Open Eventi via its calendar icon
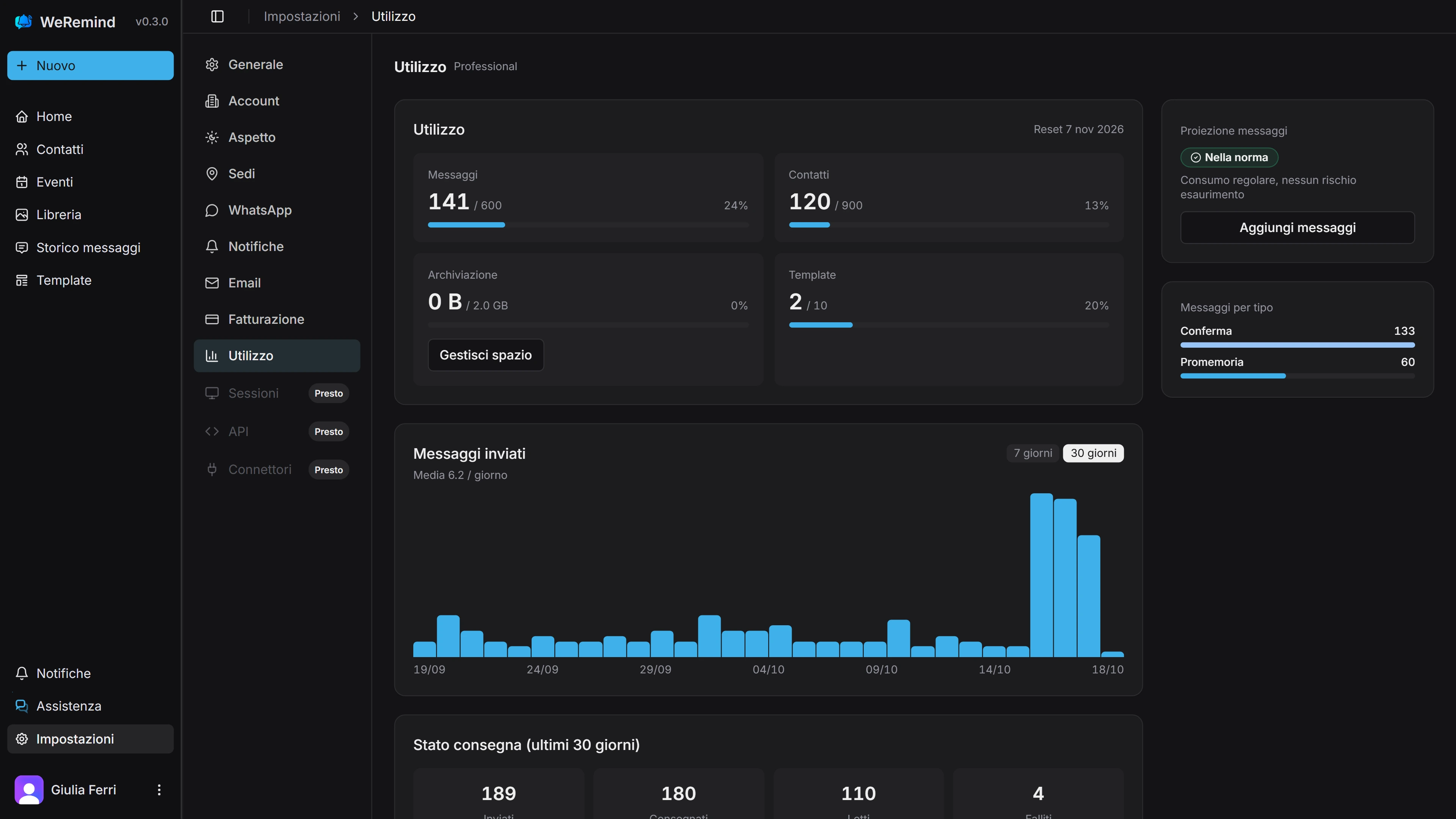1456x819 pixels. (22, 182)
